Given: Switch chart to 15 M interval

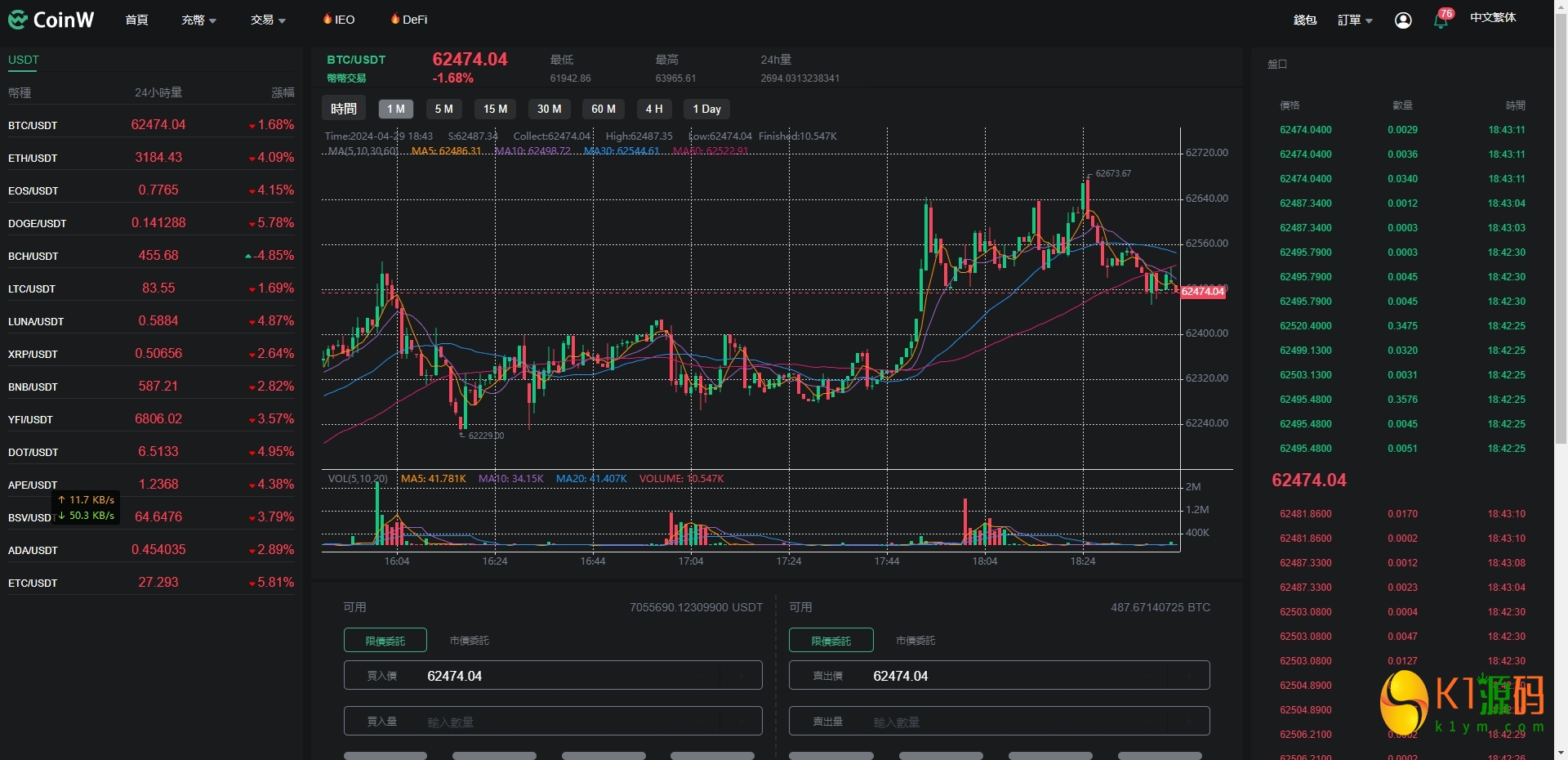Looking at the screenshot, I should click(x=495, y=109).
